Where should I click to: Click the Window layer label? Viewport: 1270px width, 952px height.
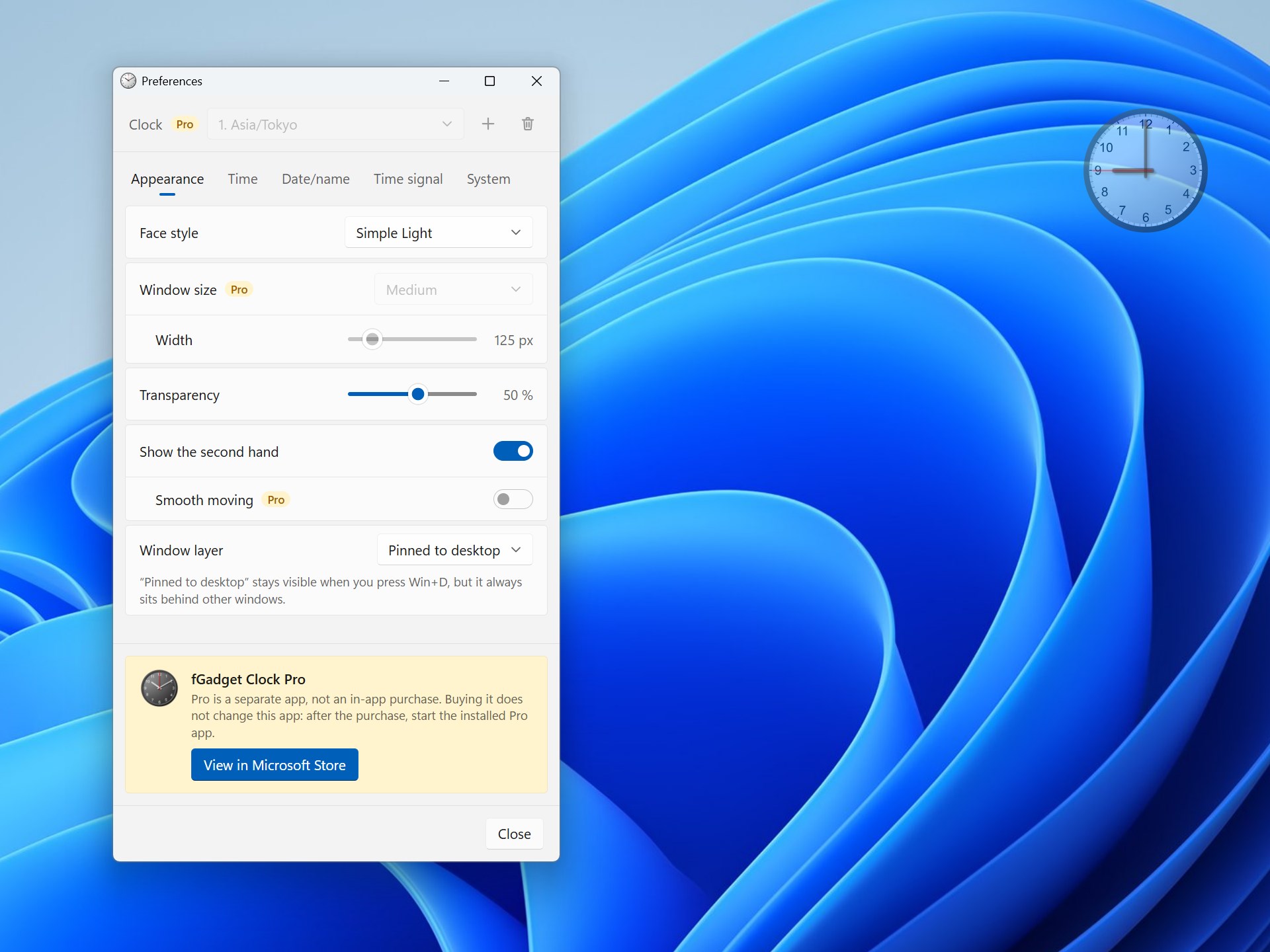click(x=181, y=551)
